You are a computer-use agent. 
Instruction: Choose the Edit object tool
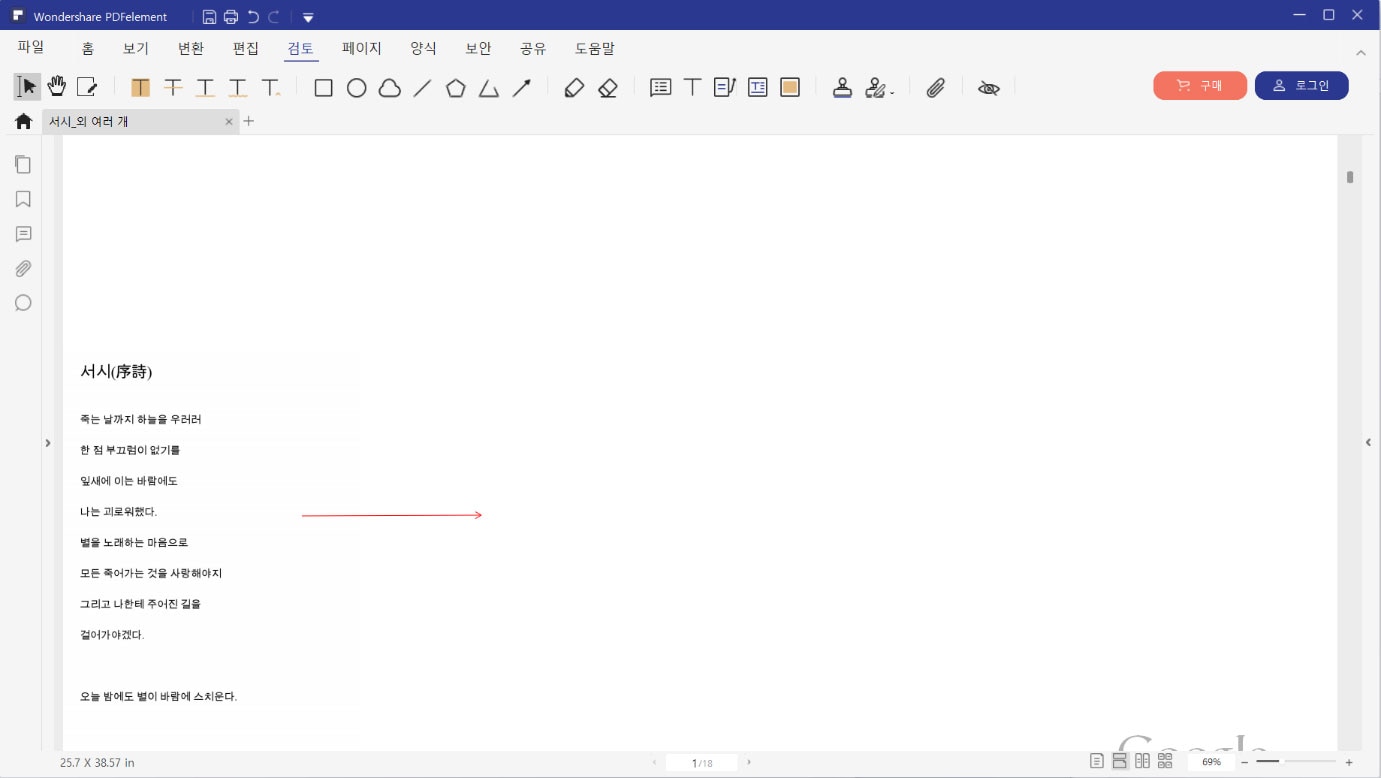(x=87, y=87)
